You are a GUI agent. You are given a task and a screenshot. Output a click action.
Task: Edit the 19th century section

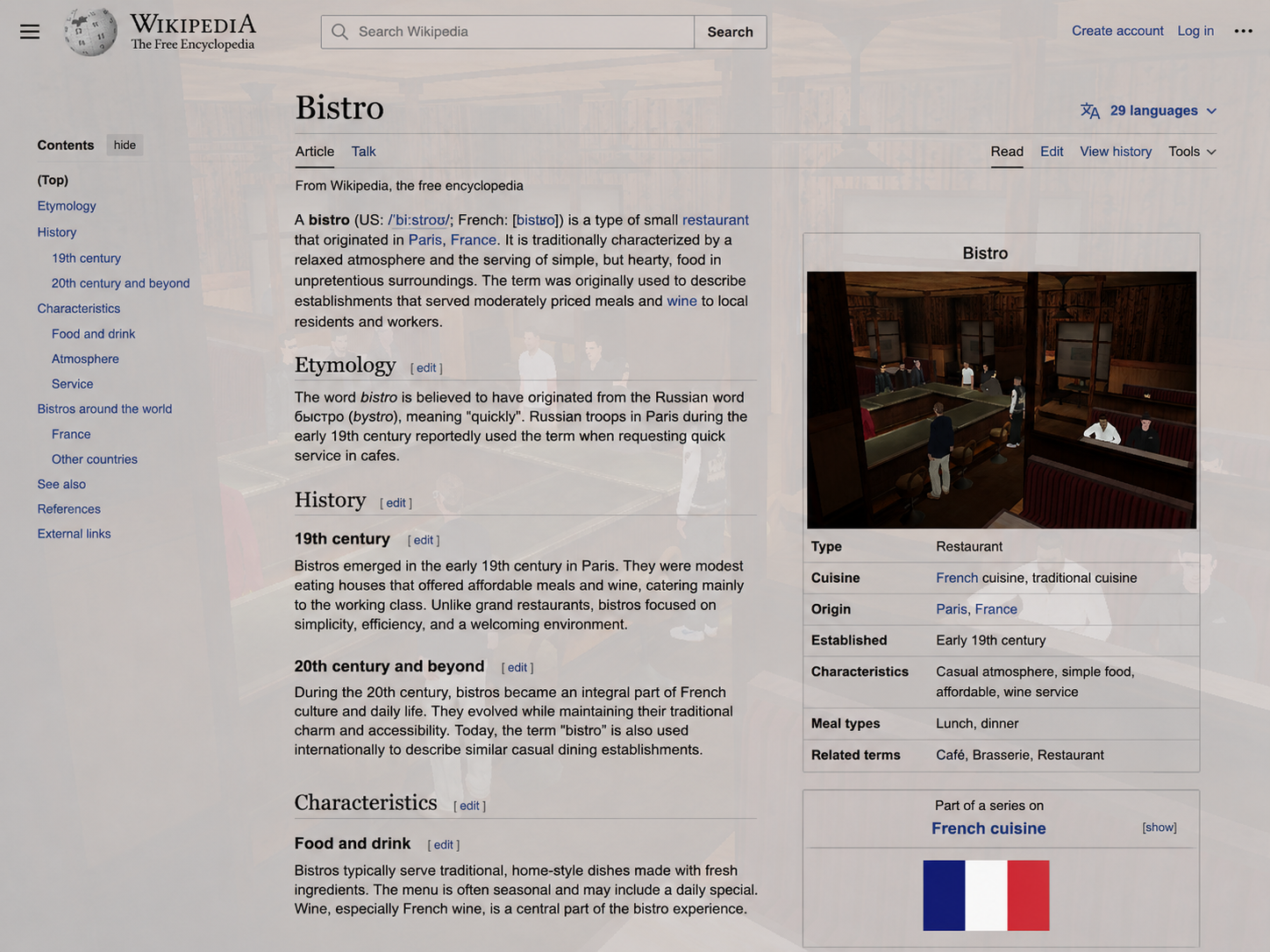pos(424,540)
